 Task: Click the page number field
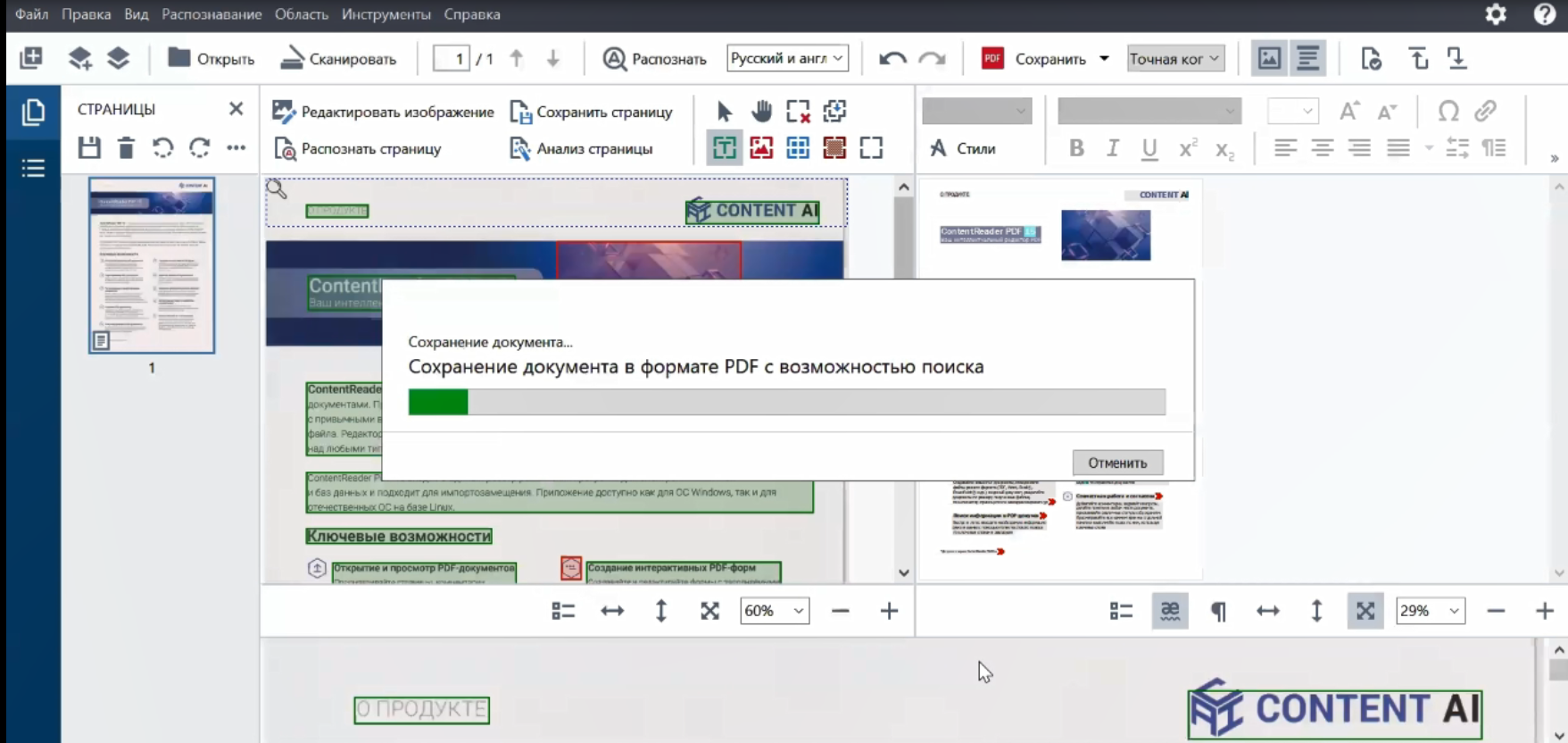coord(452,59)
